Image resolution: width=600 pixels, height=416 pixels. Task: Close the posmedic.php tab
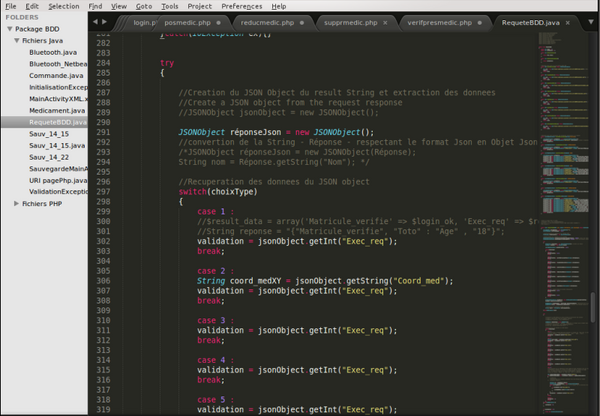[x=218, y=21]
